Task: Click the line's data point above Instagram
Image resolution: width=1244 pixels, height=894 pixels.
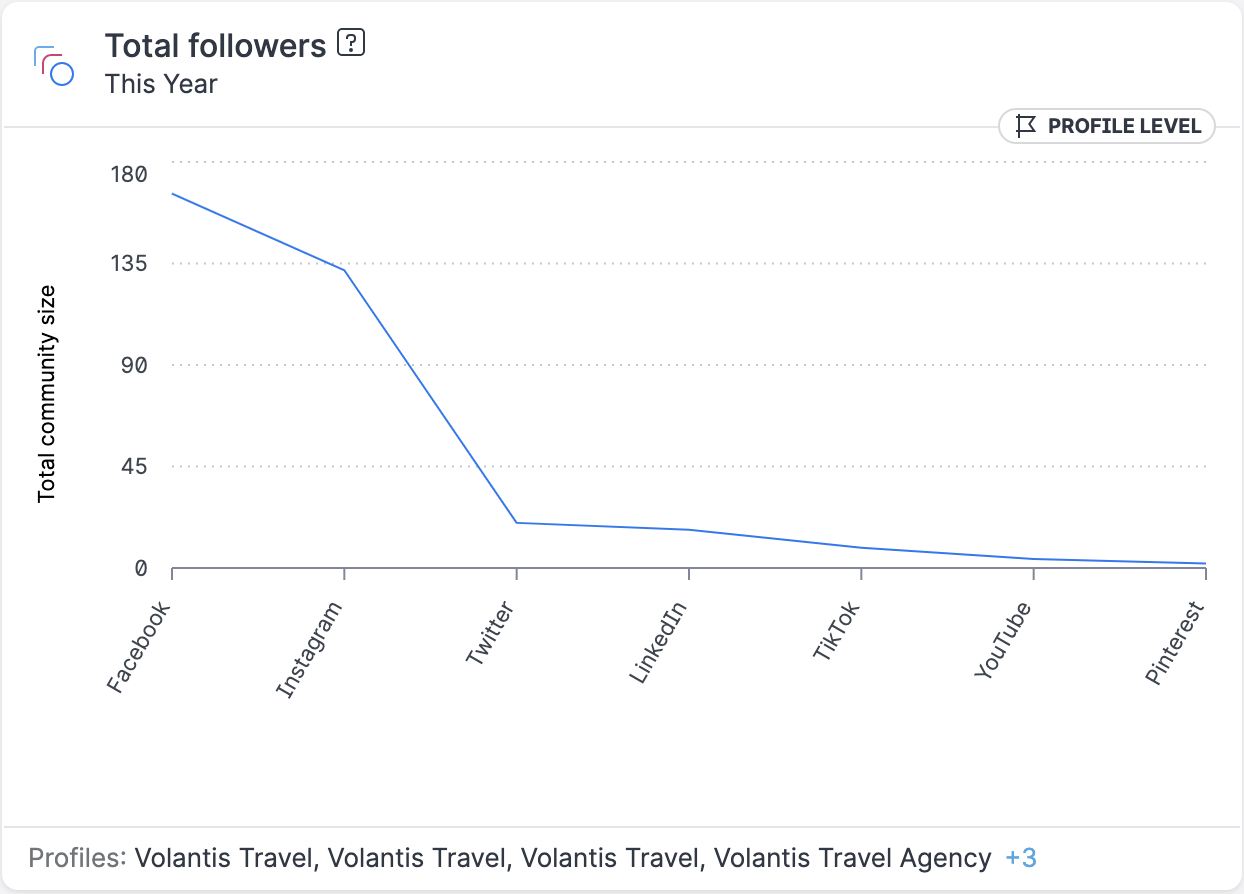Action: pos(344,270)
